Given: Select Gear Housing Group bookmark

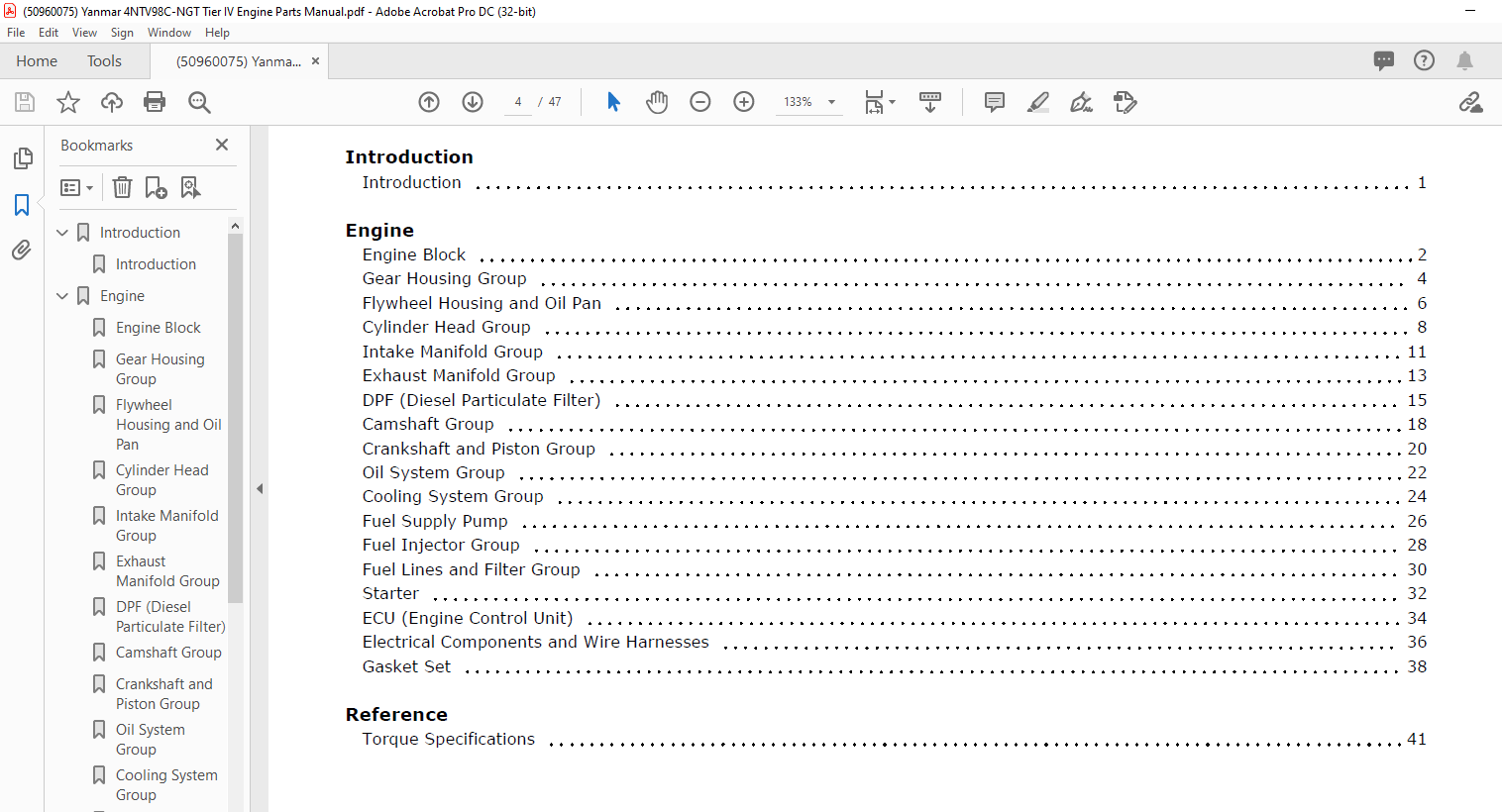Looking at the screenshot, I should pos(161,369).
